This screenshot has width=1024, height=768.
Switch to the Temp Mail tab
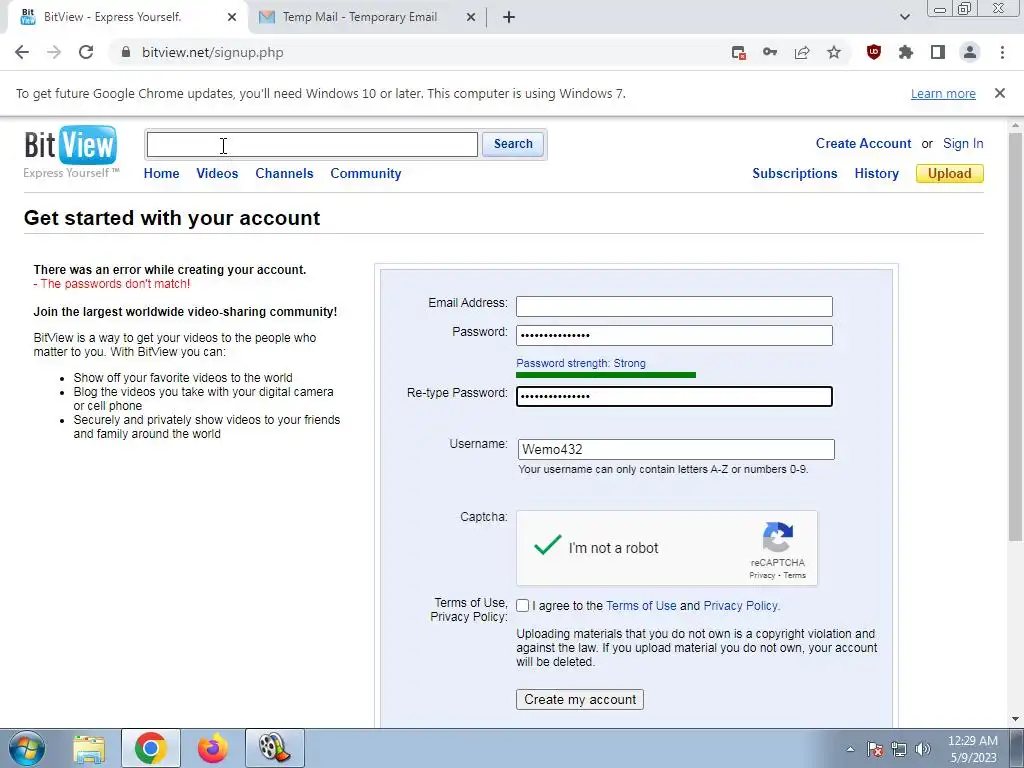(x=368, y=17)
